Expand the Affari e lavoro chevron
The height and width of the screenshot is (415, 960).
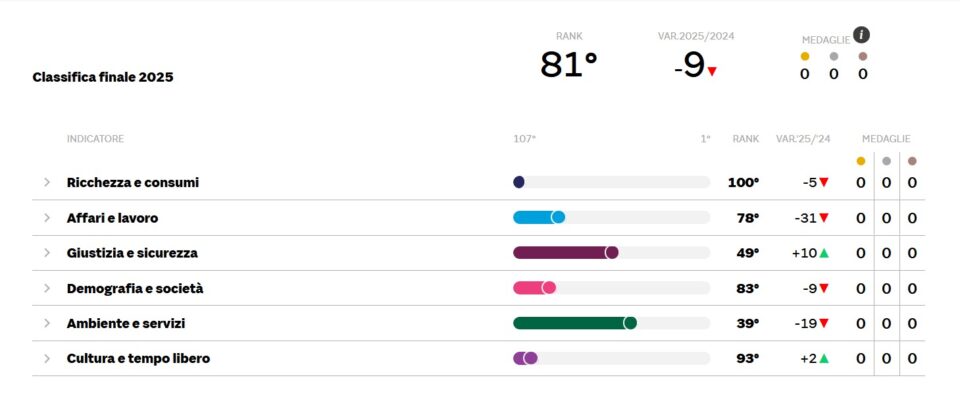click(46, 218)
